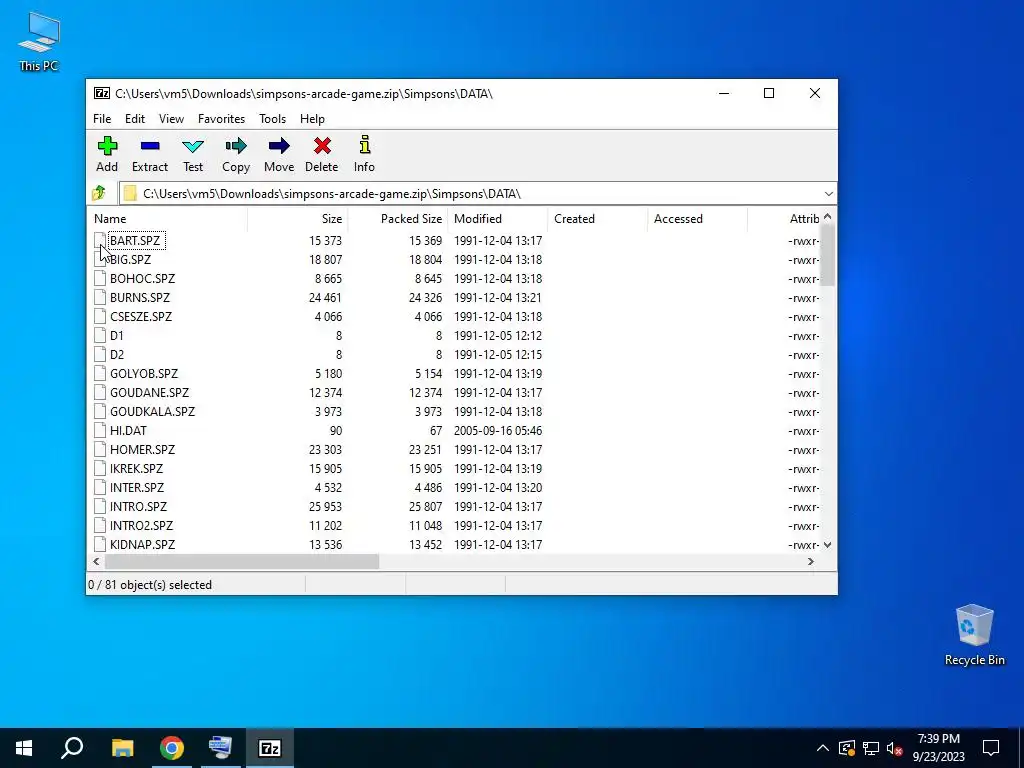Click the horizontal scrollbar thumb
The image size is (1024, 768).
click(x=242, y=562)
